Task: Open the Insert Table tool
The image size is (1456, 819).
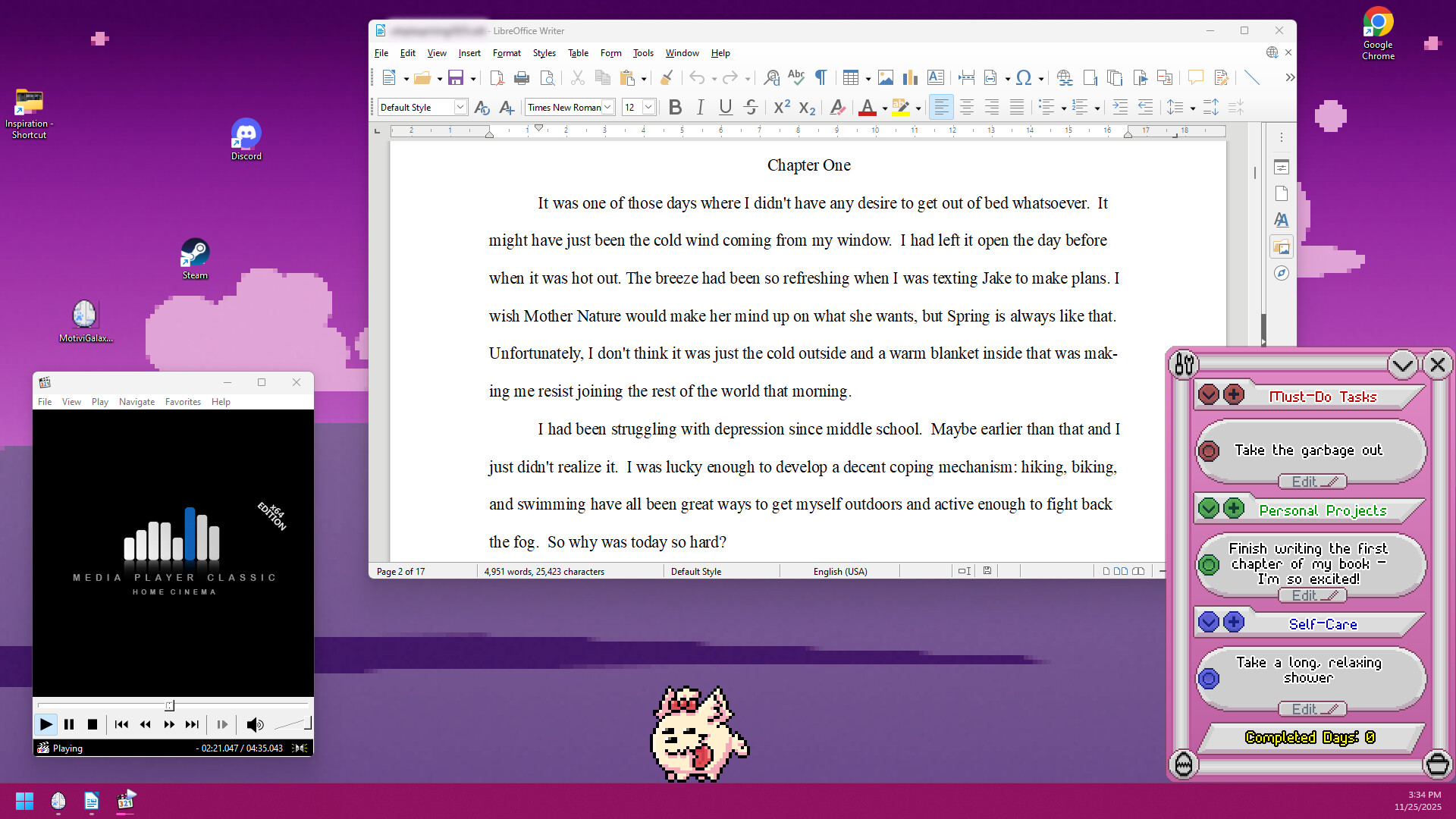Action: pos(852,77)
